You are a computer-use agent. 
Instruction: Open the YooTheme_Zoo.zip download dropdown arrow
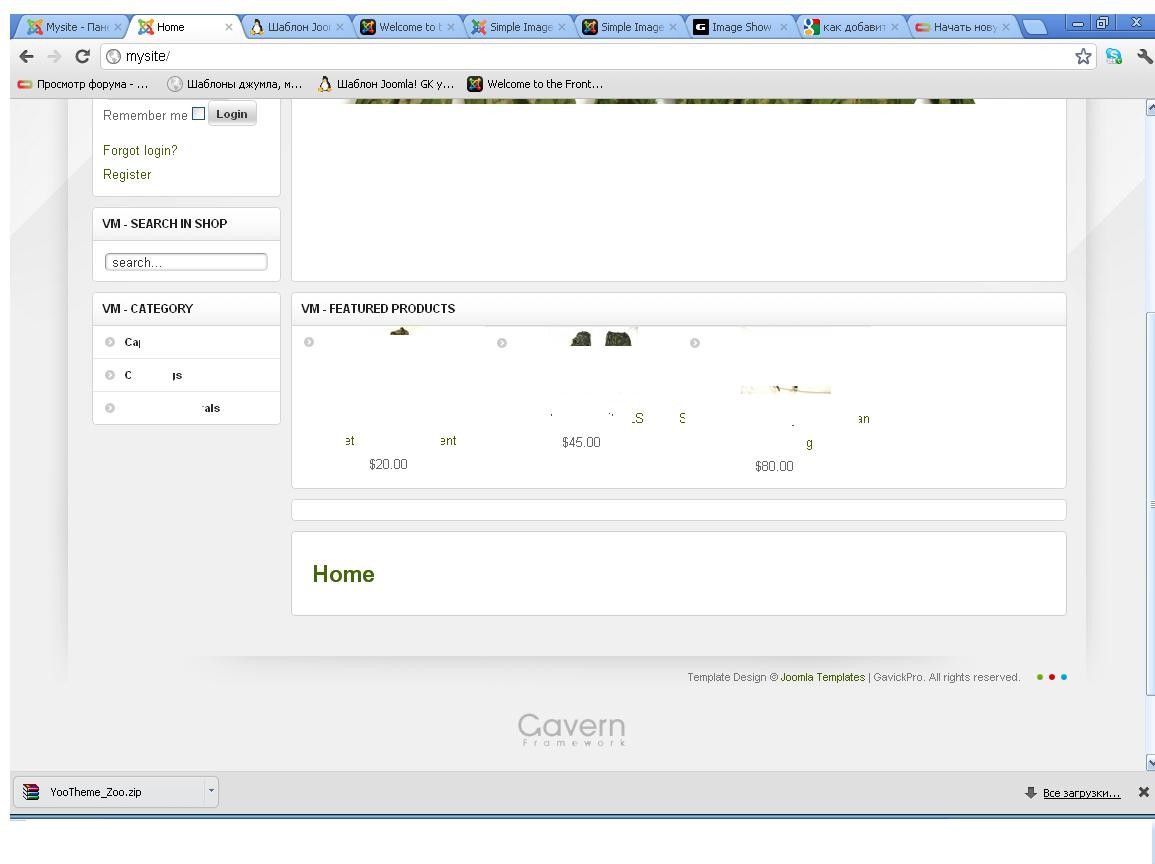click(211, 792)
